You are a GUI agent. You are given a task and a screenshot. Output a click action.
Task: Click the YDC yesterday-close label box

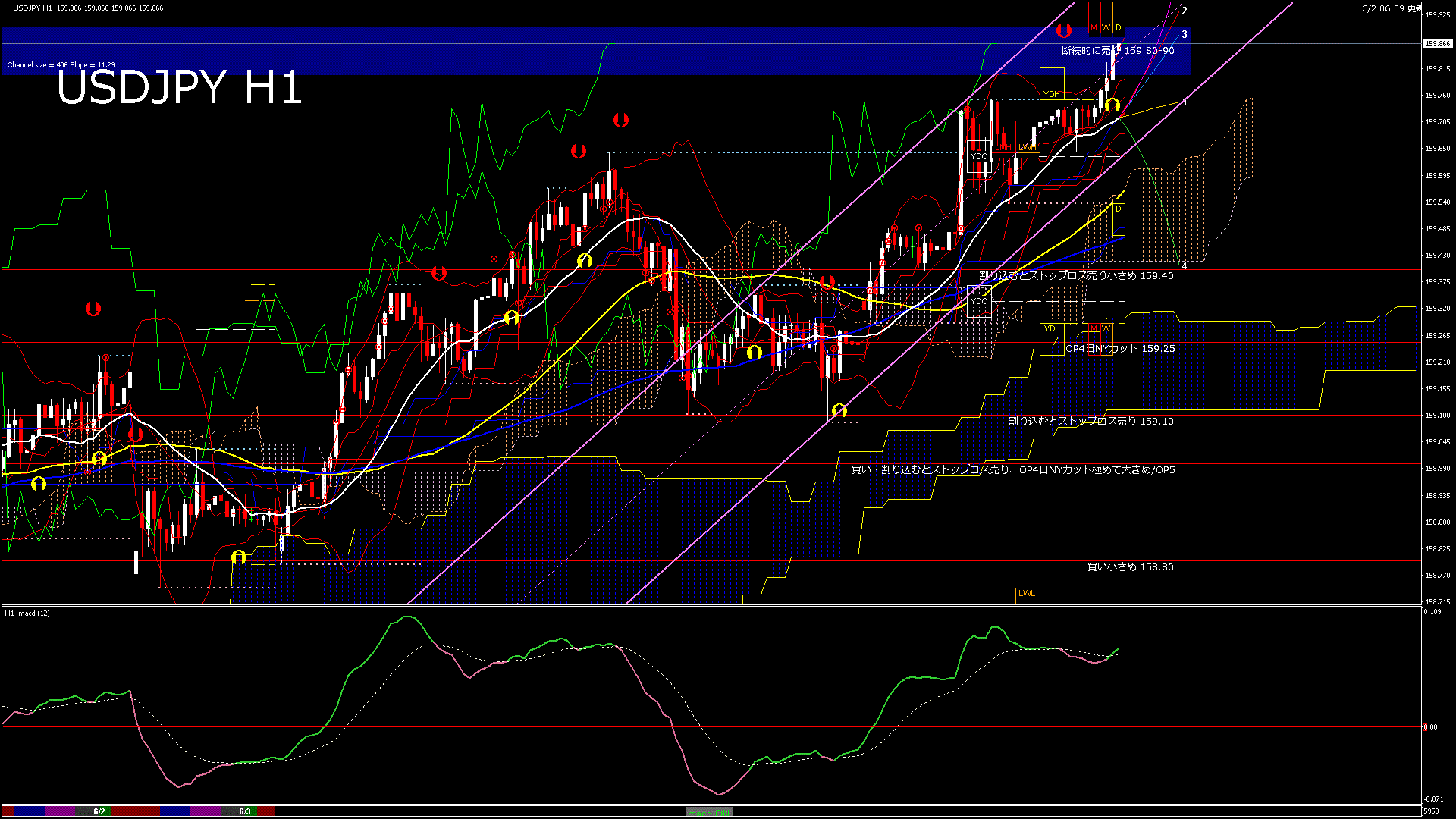(x=979, y=156)
